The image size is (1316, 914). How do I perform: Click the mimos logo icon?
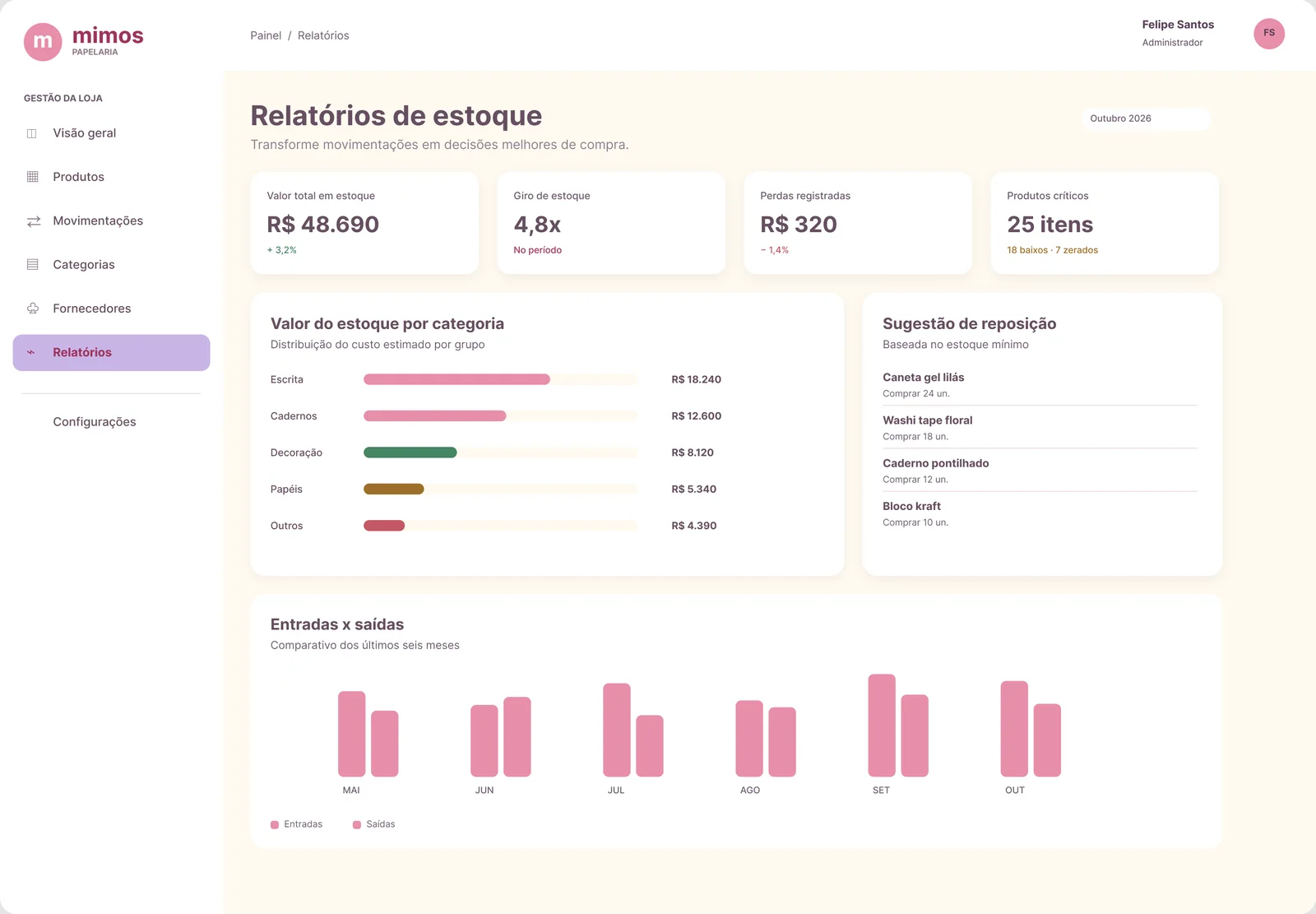pos(43,42)
